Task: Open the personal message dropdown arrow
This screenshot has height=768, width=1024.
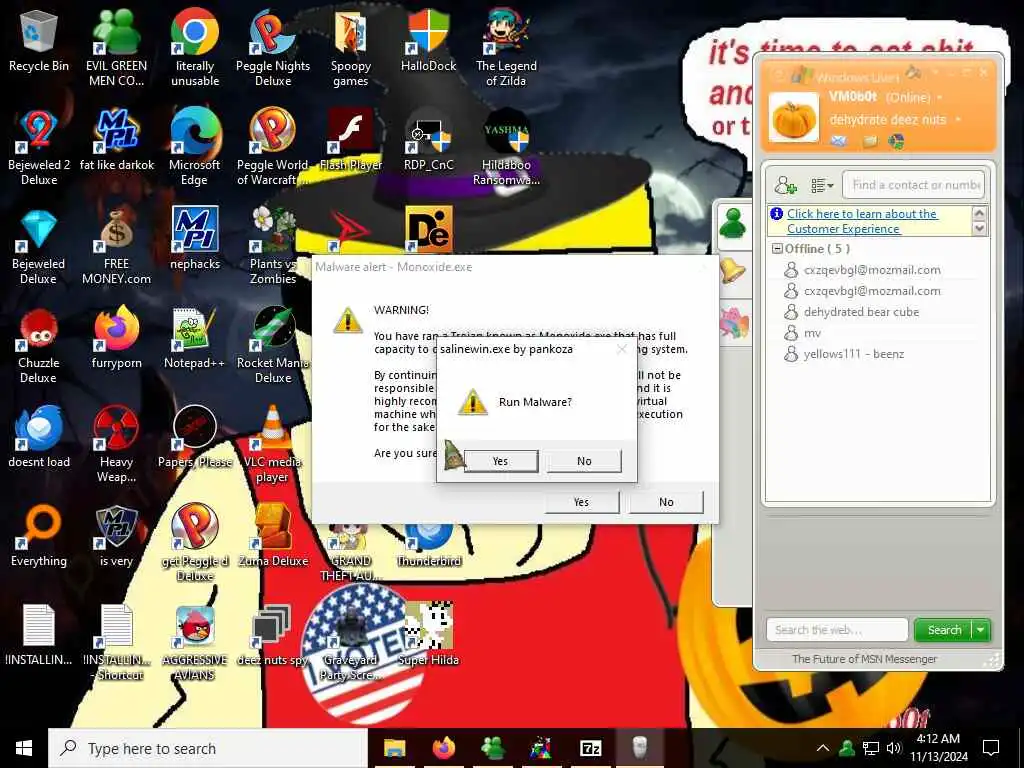Action: (x=958, y=120)
